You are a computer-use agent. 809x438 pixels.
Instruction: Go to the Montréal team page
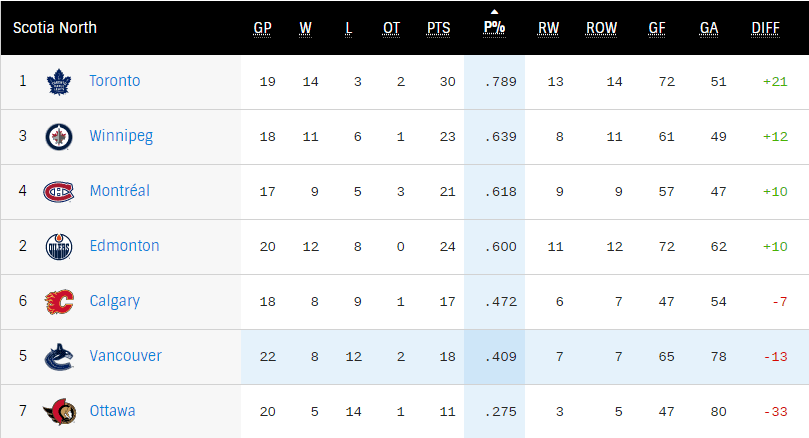(x=119, y=191)
